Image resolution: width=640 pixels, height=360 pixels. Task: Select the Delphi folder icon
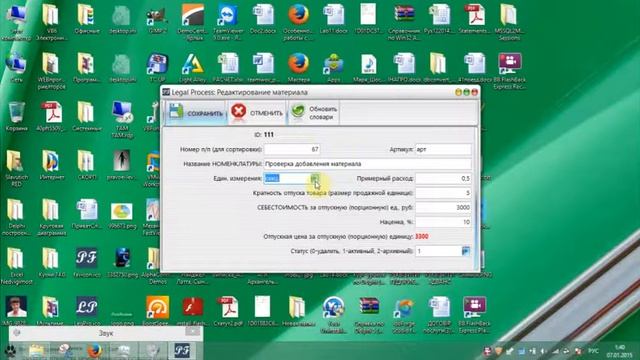(16, 216)
